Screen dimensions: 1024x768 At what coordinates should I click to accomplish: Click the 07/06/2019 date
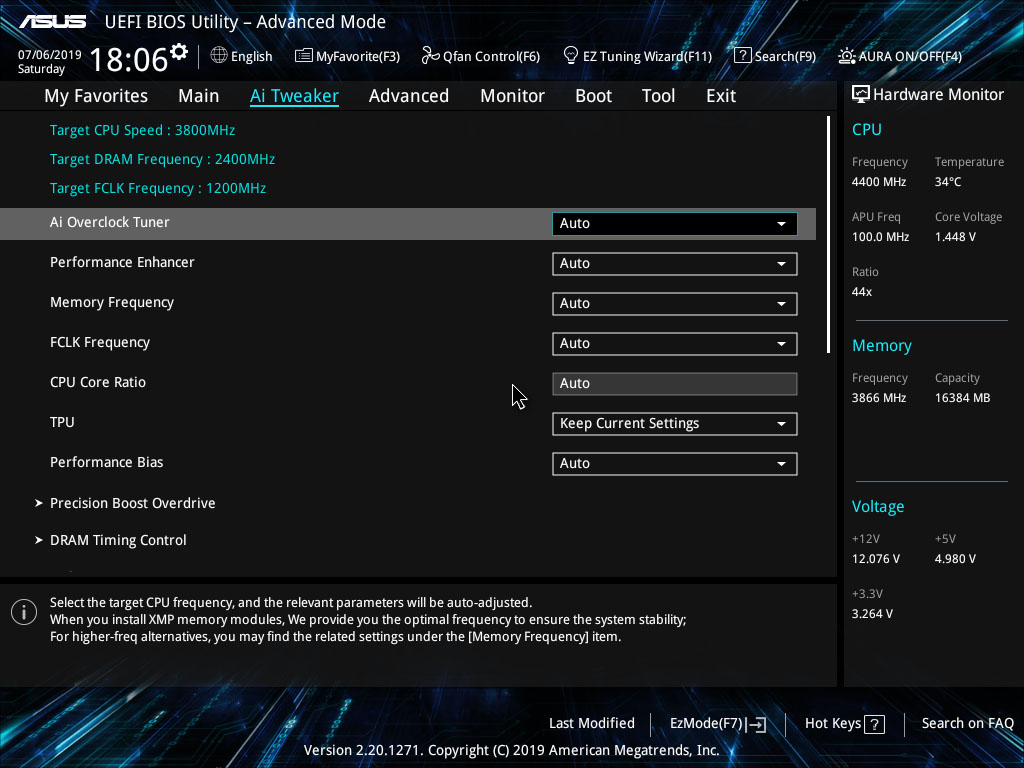50,55
